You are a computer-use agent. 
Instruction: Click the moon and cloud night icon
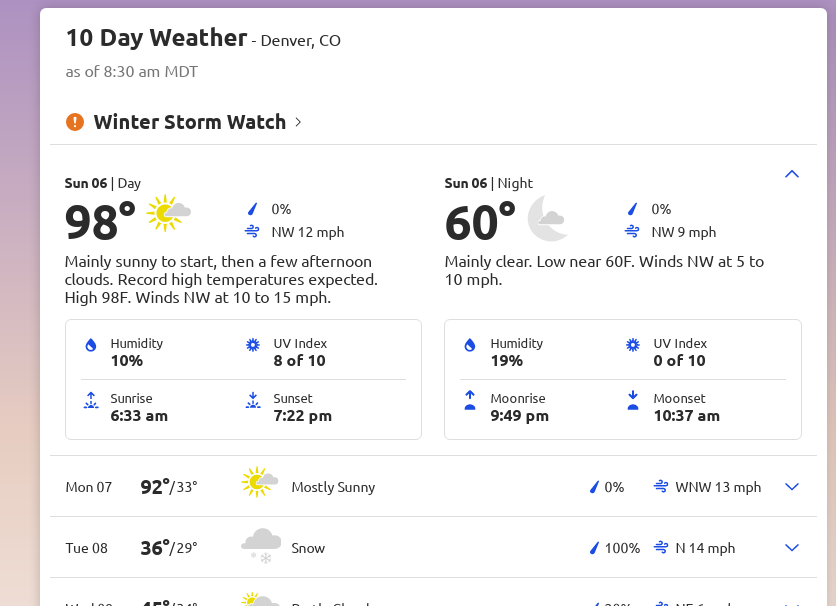[548, 218]
